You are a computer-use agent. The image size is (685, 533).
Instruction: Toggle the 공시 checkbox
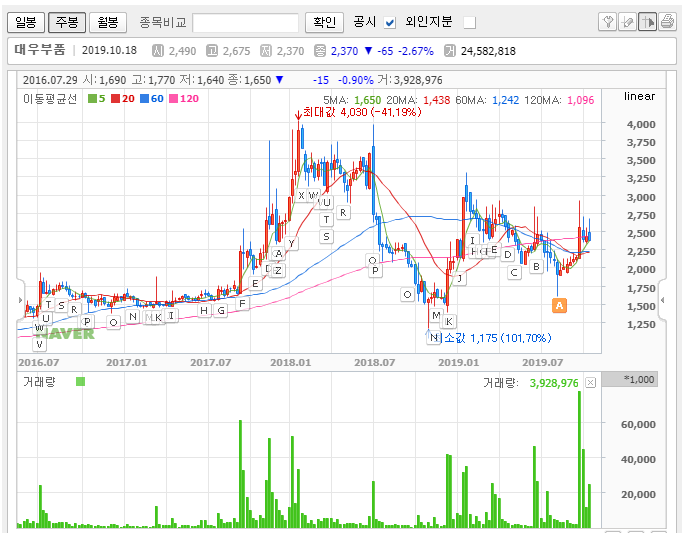click(390, 22)
